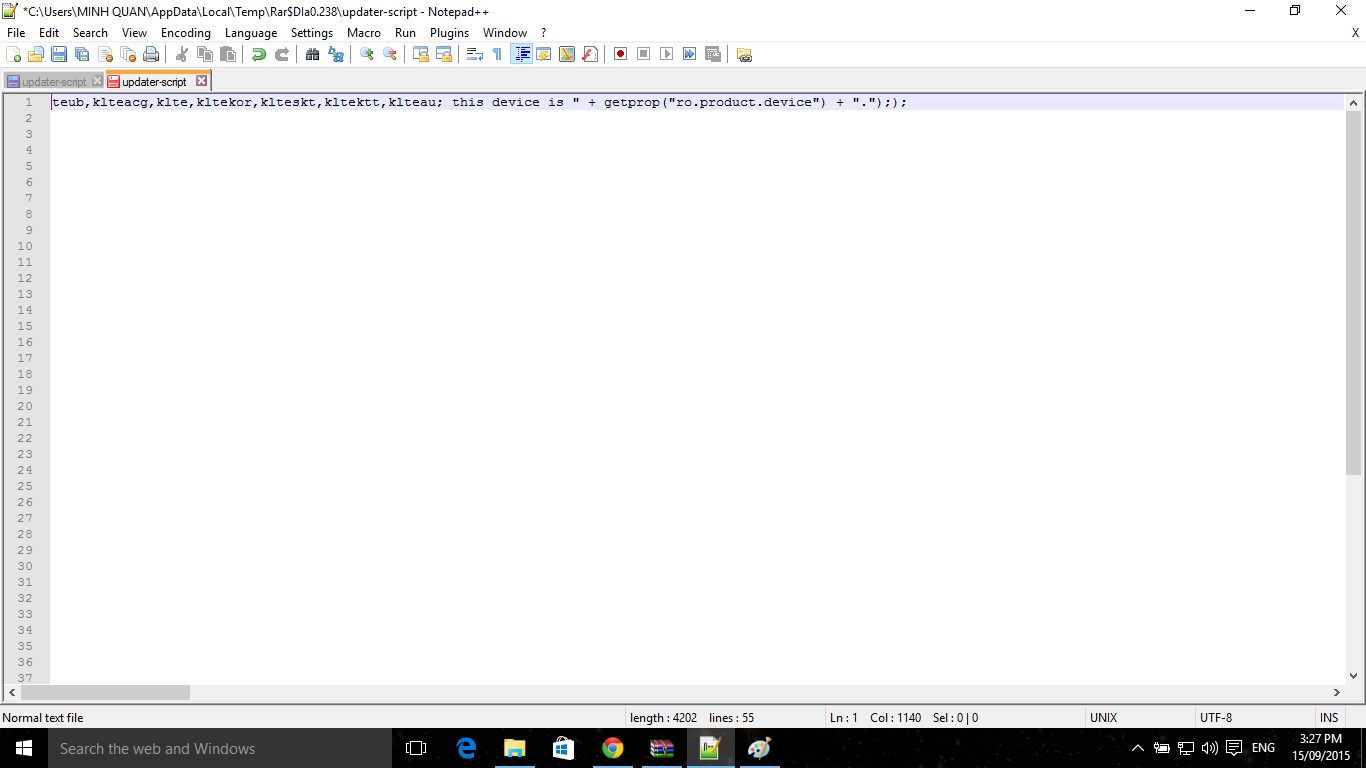Open the Document Map toolbar icon

(567, 54)
